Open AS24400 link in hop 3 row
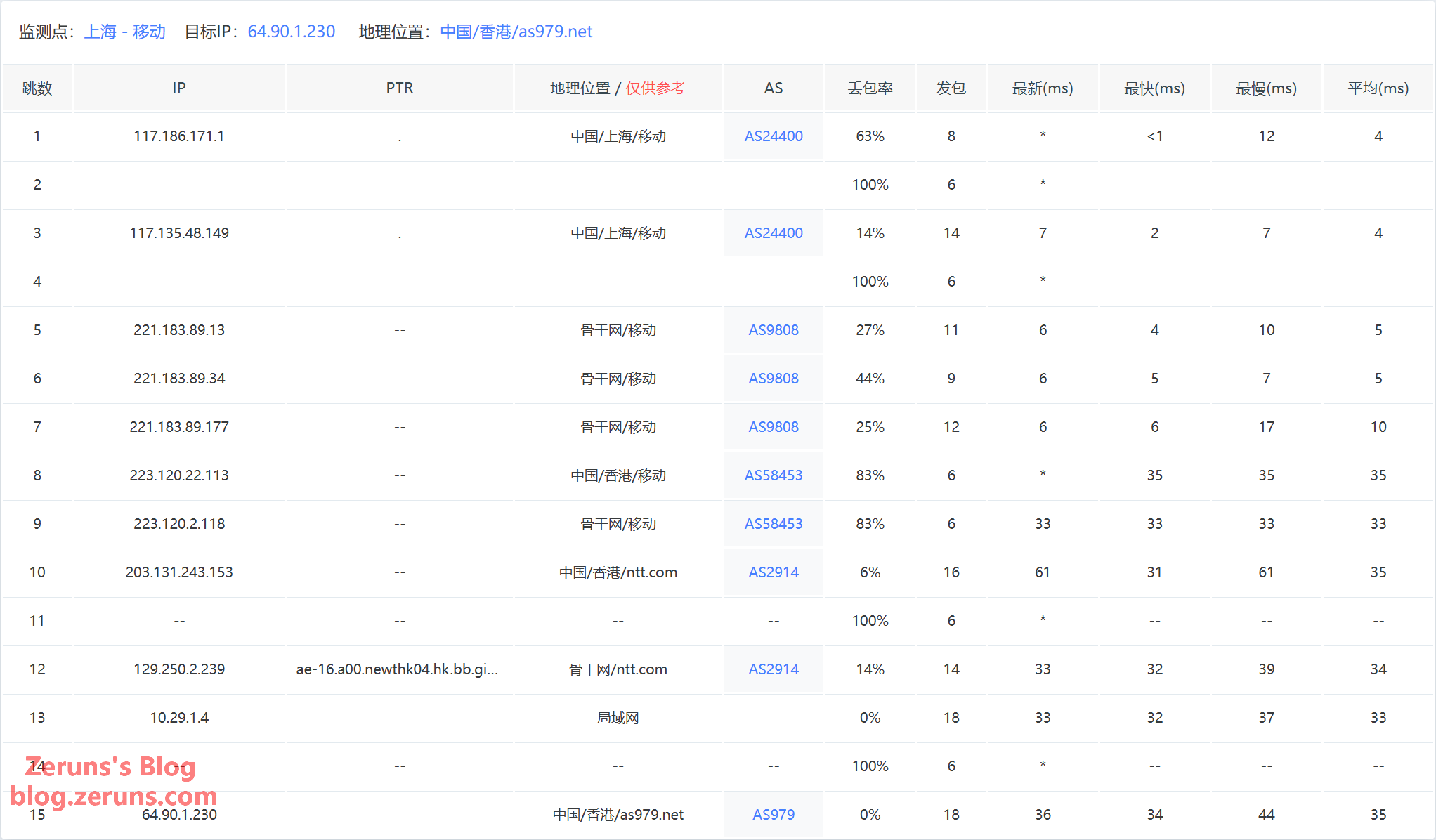Image resolution: width=1436 pixels, height=840 pixels. tap(773, 233)
